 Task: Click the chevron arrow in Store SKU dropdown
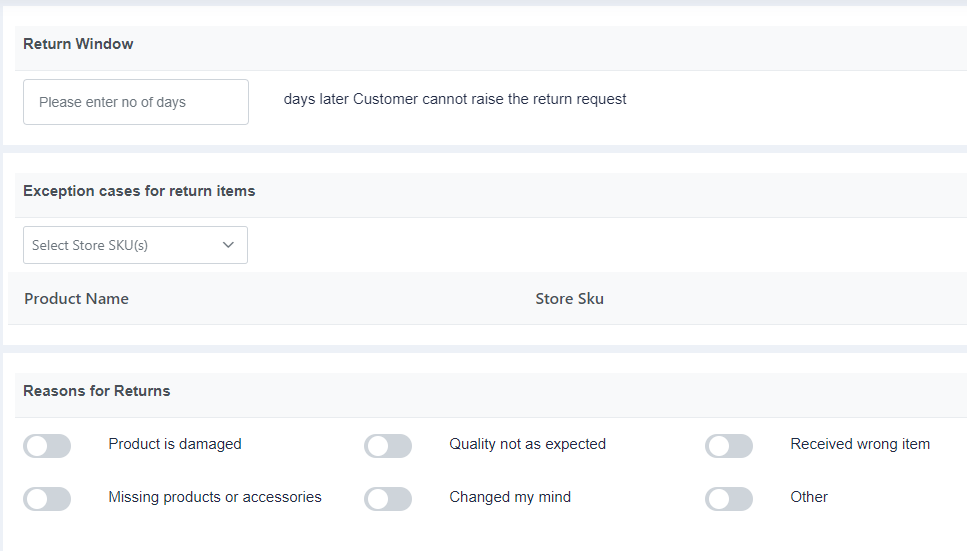click(228, 245)
